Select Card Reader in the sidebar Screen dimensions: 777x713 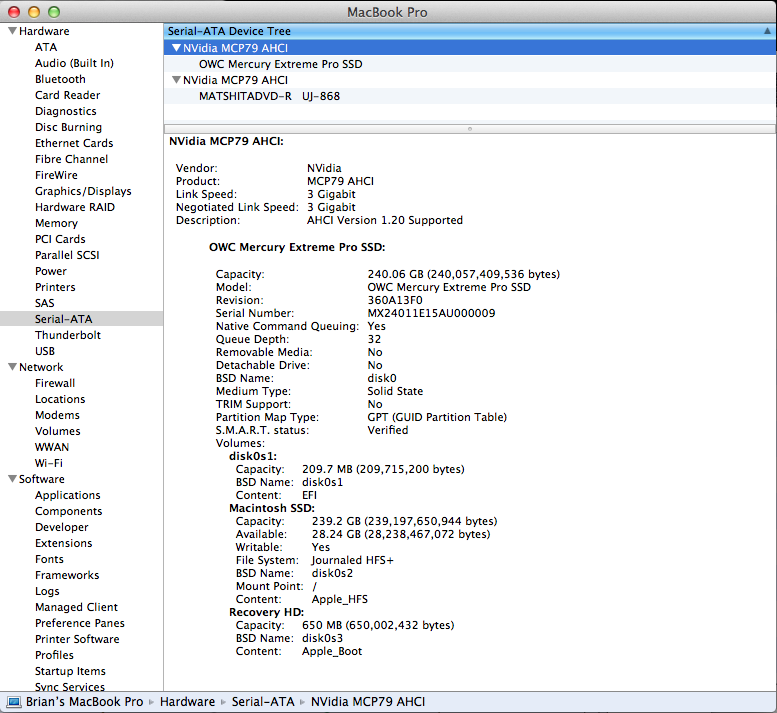point(67,95)
